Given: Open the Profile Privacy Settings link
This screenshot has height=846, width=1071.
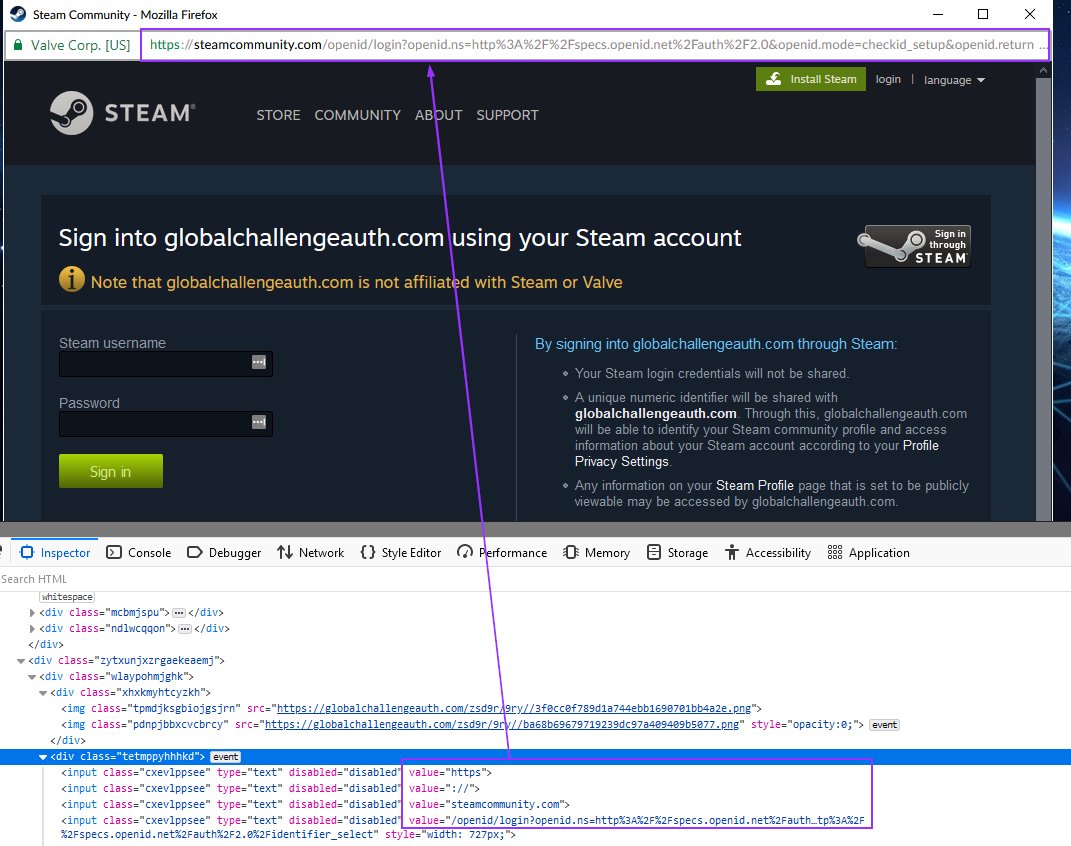Looking at the screenshot, I should (757, 453).
